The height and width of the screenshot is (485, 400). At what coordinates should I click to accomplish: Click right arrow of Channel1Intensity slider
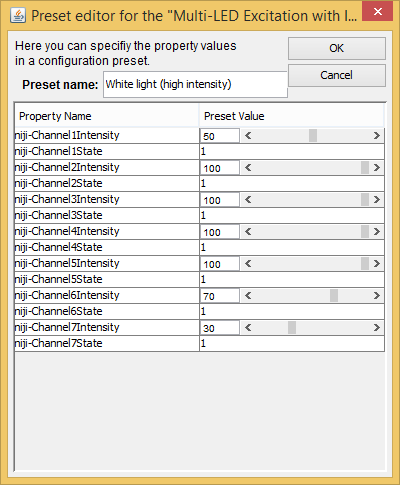[377, 136]
